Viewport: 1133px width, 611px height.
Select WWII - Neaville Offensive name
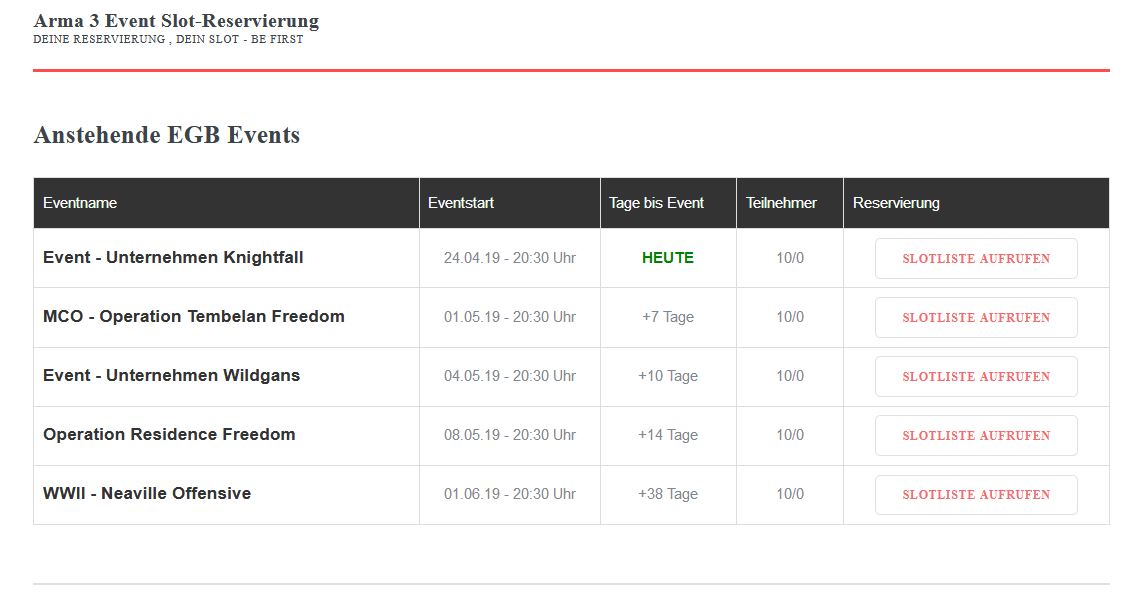coord(147,494)
